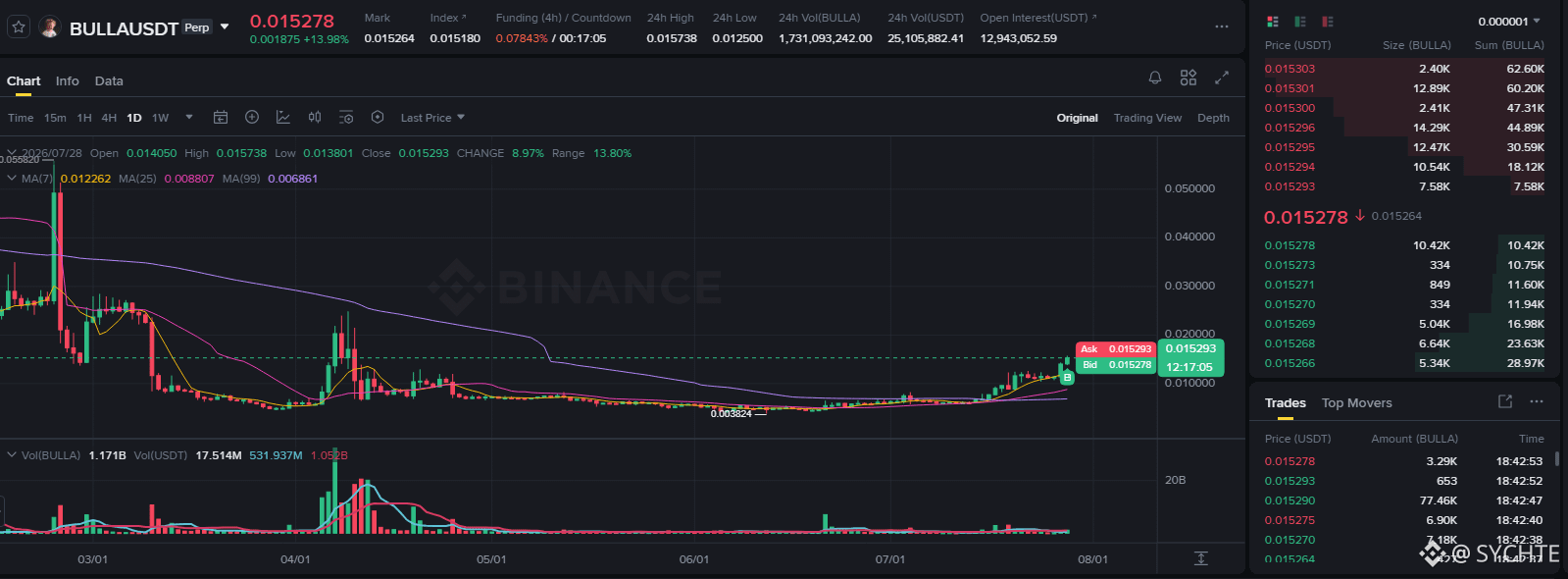Select the 15m chart interval
Viewport: 1568px width, 579px height.
(55, 118)
